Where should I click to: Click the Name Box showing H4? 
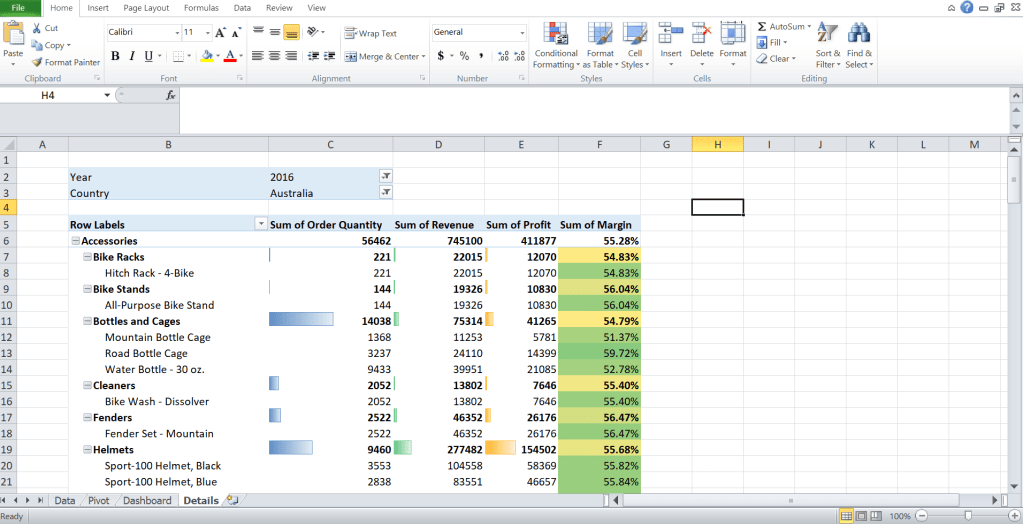[60, 95]
